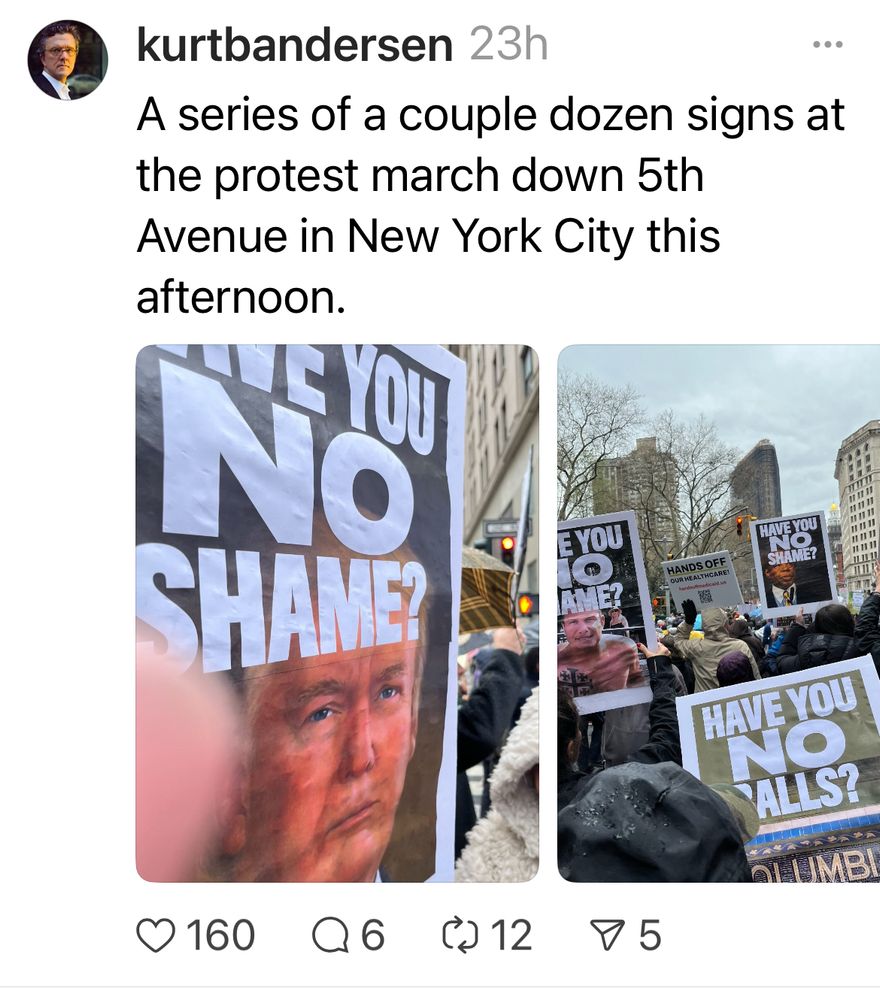Open replies via the comment bubble icon
The width and height of the screenshot is (880, 1000).
pos(329,936)
